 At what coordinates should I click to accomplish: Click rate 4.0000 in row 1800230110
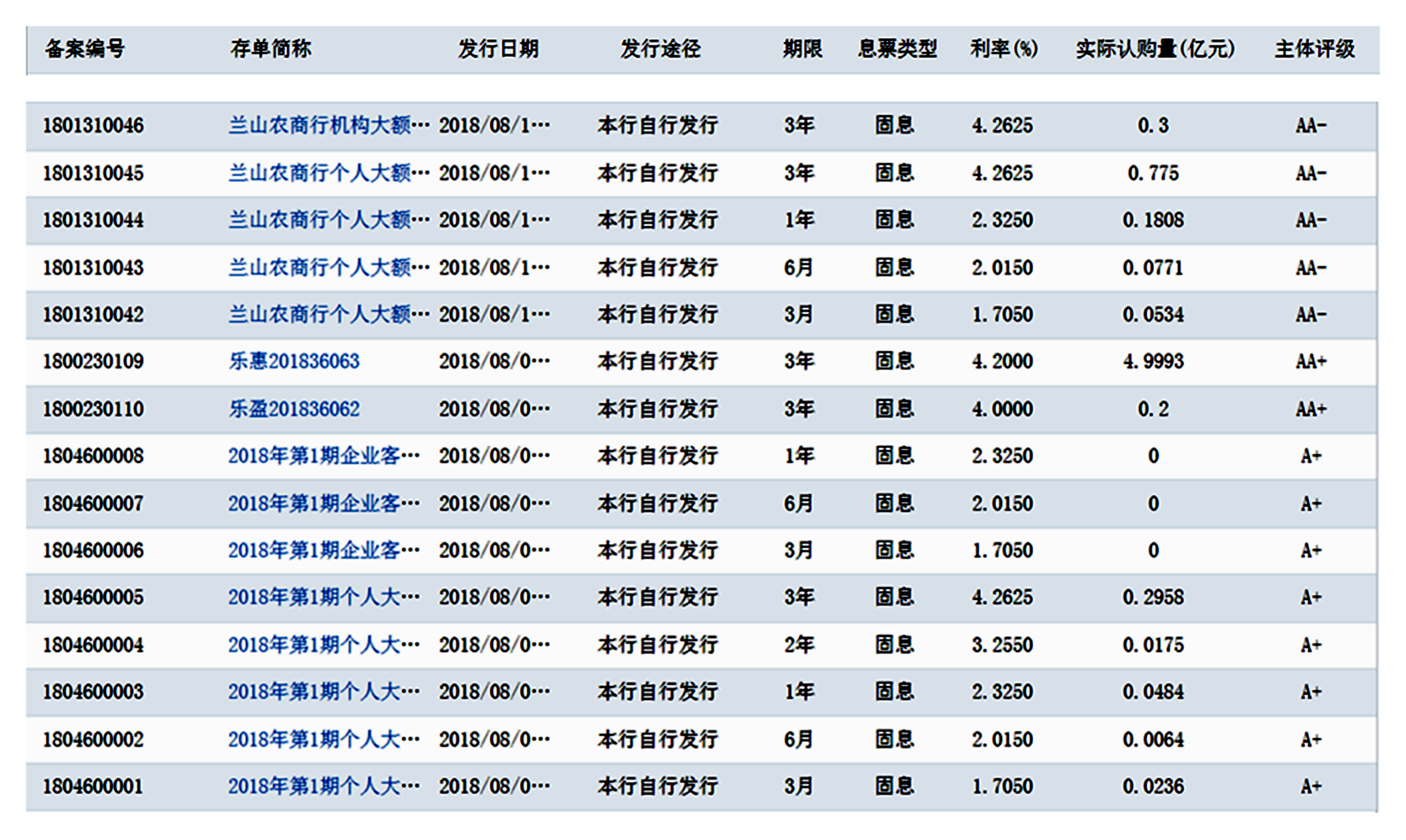coord(1002,409)
